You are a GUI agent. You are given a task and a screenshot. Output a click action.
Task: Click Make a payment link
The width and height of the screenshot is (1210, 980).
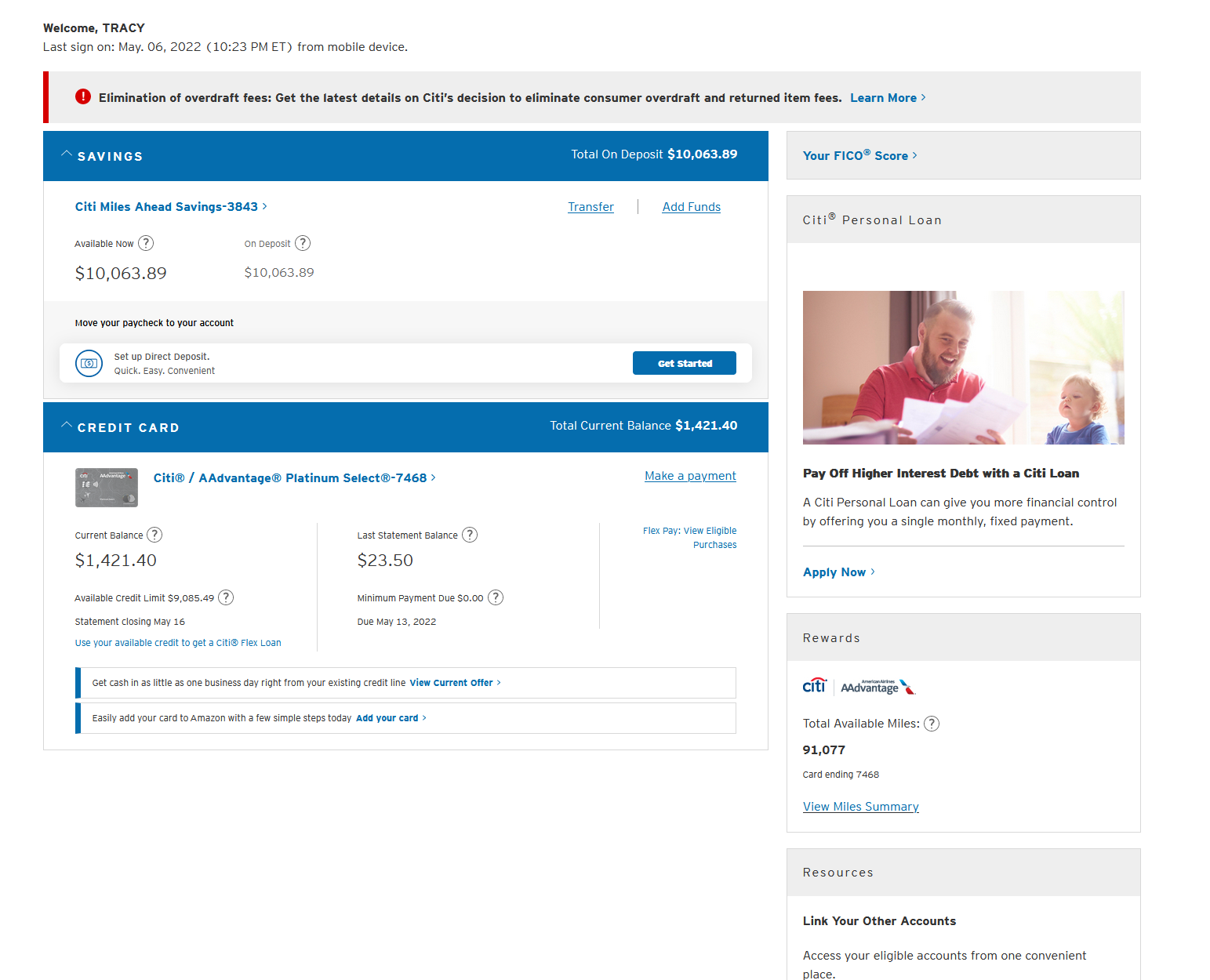coord(690,476)
